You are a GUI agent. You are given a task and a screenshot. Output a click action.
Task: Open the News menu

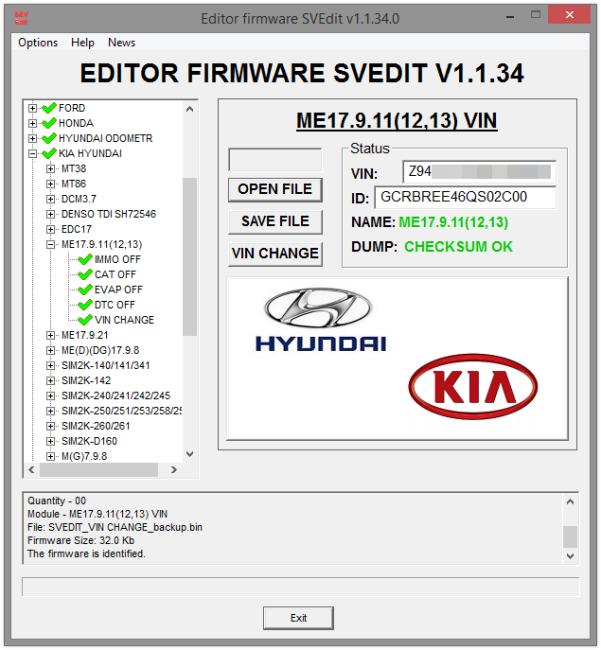121,43
